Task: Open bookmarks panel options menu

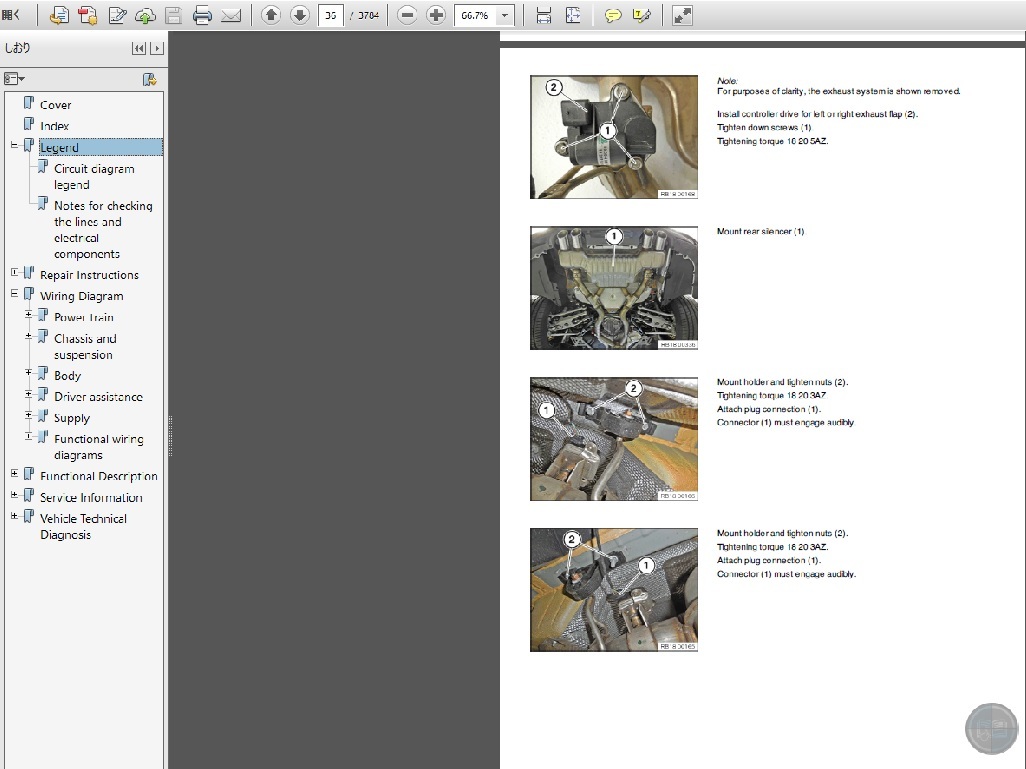Action: tap(15, 79)
